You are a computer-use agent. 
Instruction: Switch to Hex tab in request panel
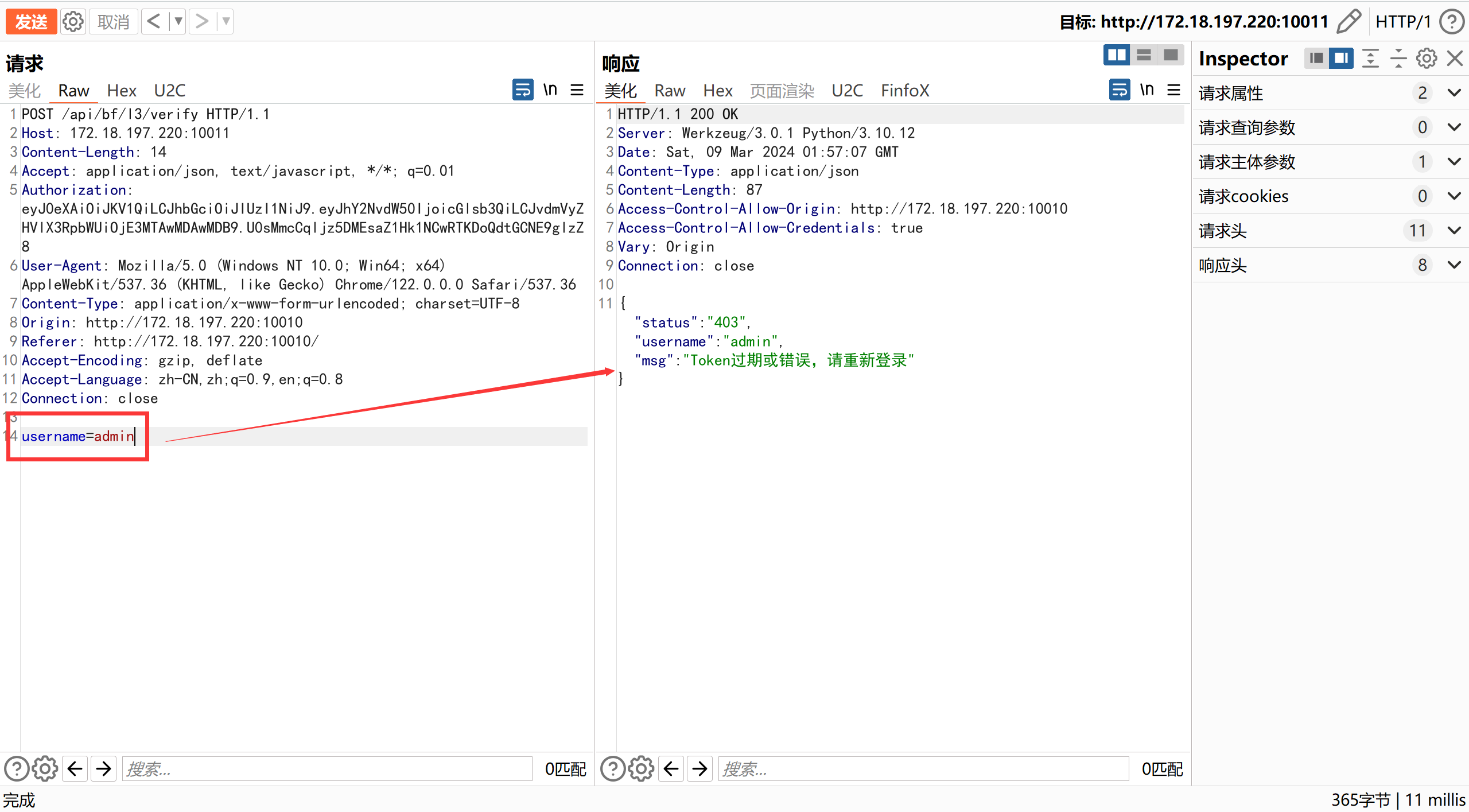(x=122, y=91)
